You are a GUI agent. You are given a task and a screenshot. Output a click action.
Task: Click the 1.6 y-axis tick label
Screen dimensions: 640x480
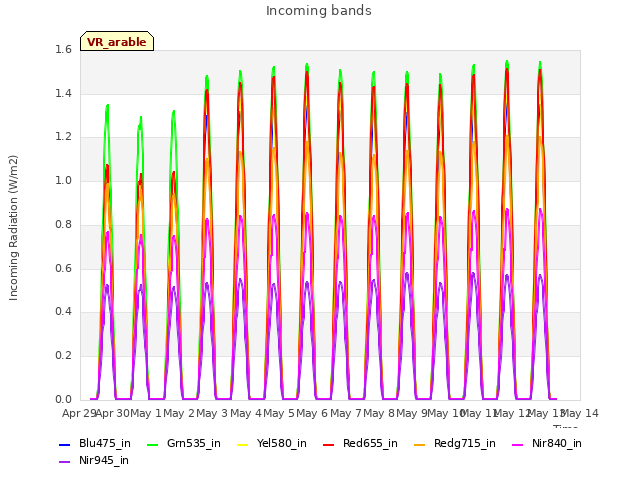click(63, 49)
